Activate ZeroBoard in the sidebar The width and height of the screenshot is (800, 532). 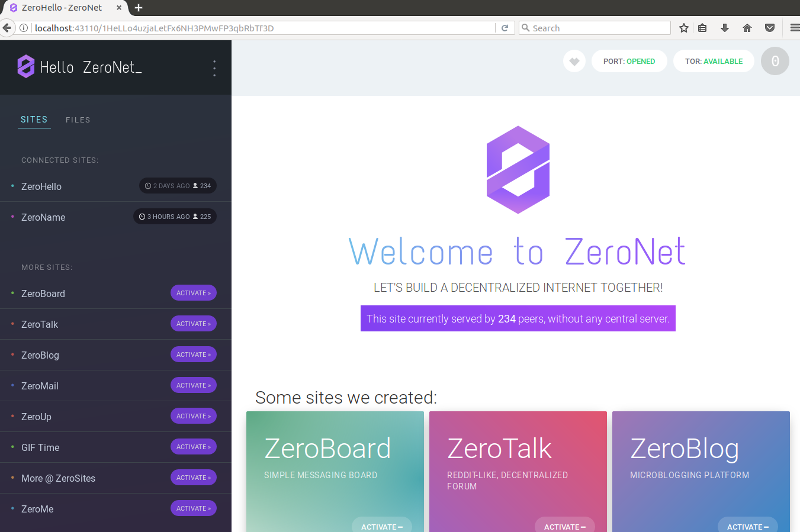pos(193,293)
